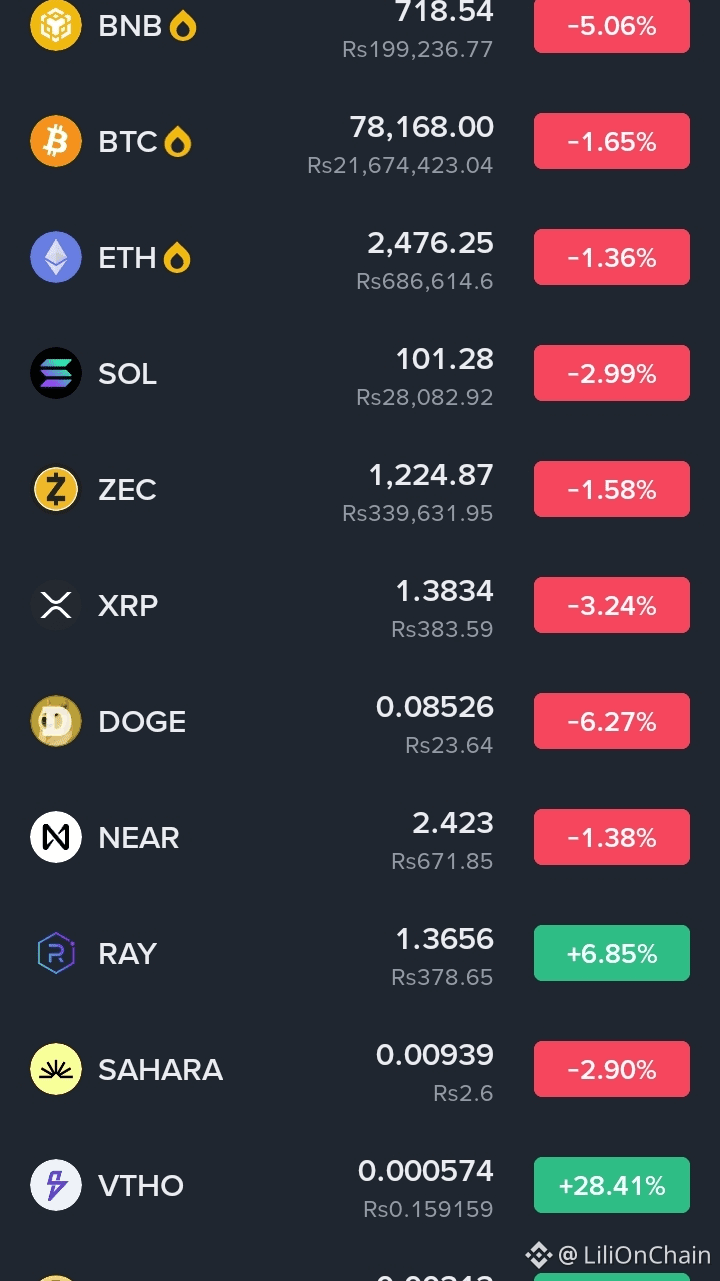
Task: Open the LiliOnChain watermark profile link
Action: pos(618,1254)
